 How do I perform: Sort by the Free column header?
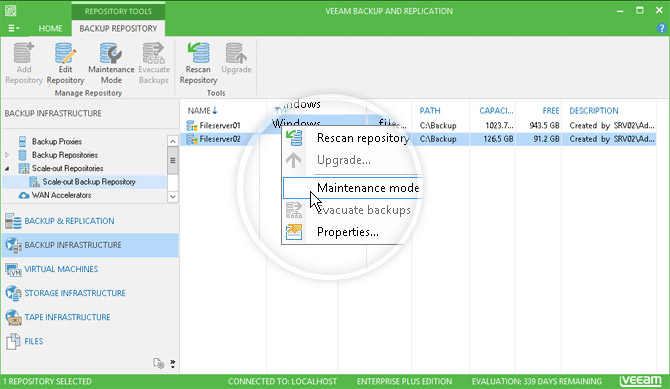551,111
